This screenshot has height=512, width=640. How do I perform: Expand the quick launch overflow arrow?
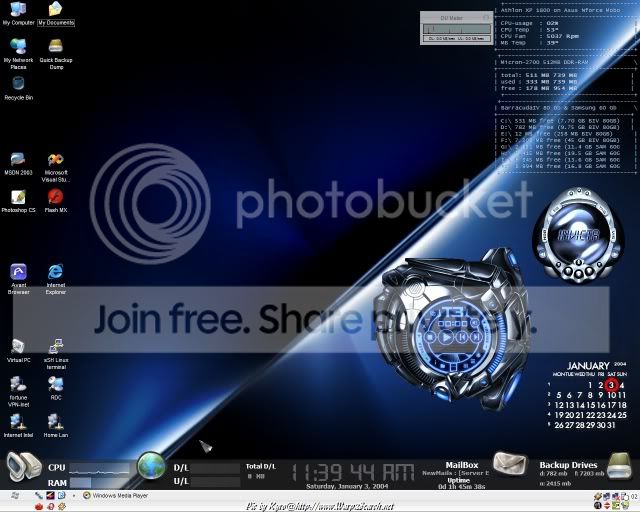click(74, 496)
